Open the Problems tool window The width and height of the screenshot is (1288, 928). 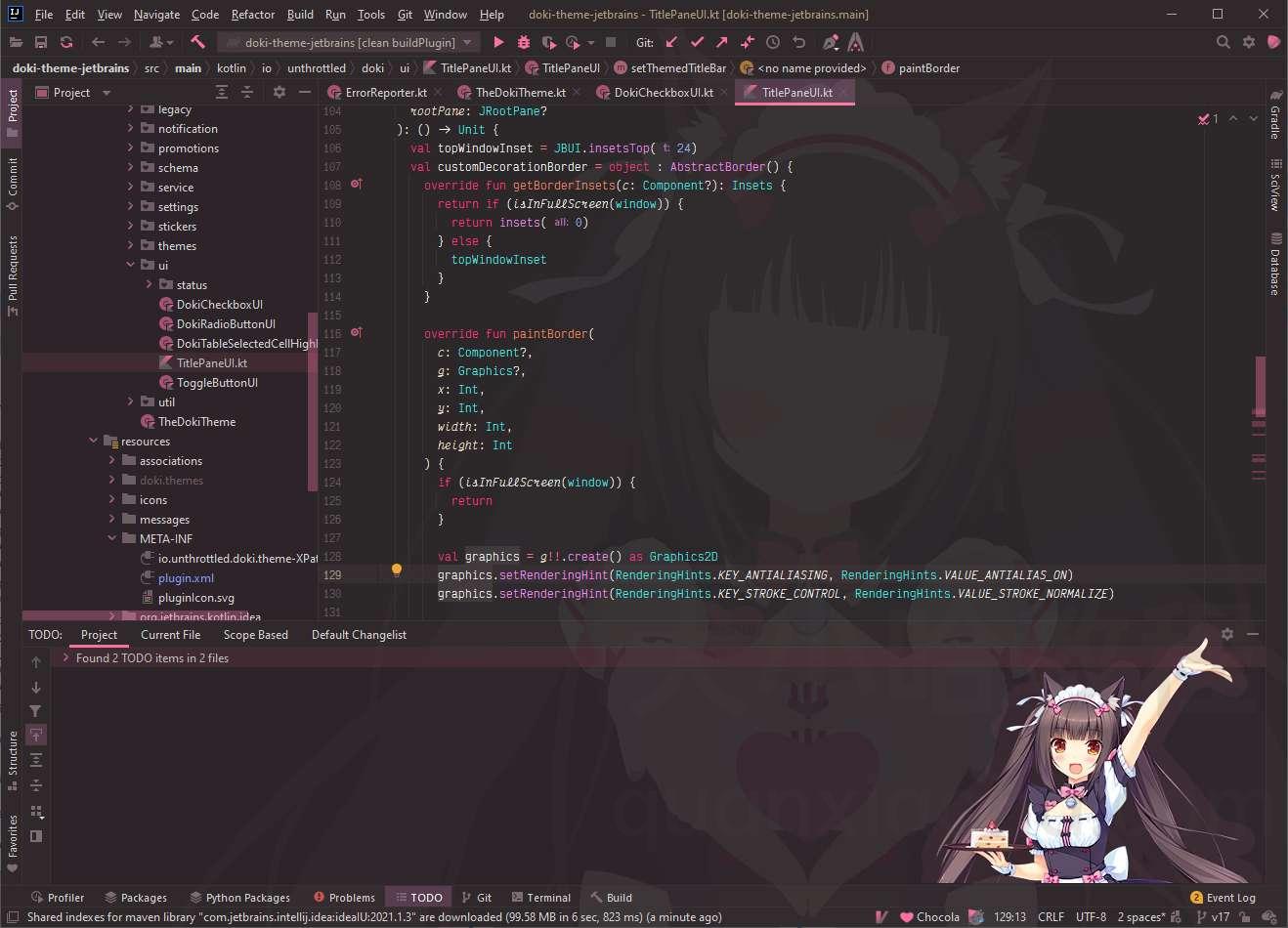pos(345,897)
